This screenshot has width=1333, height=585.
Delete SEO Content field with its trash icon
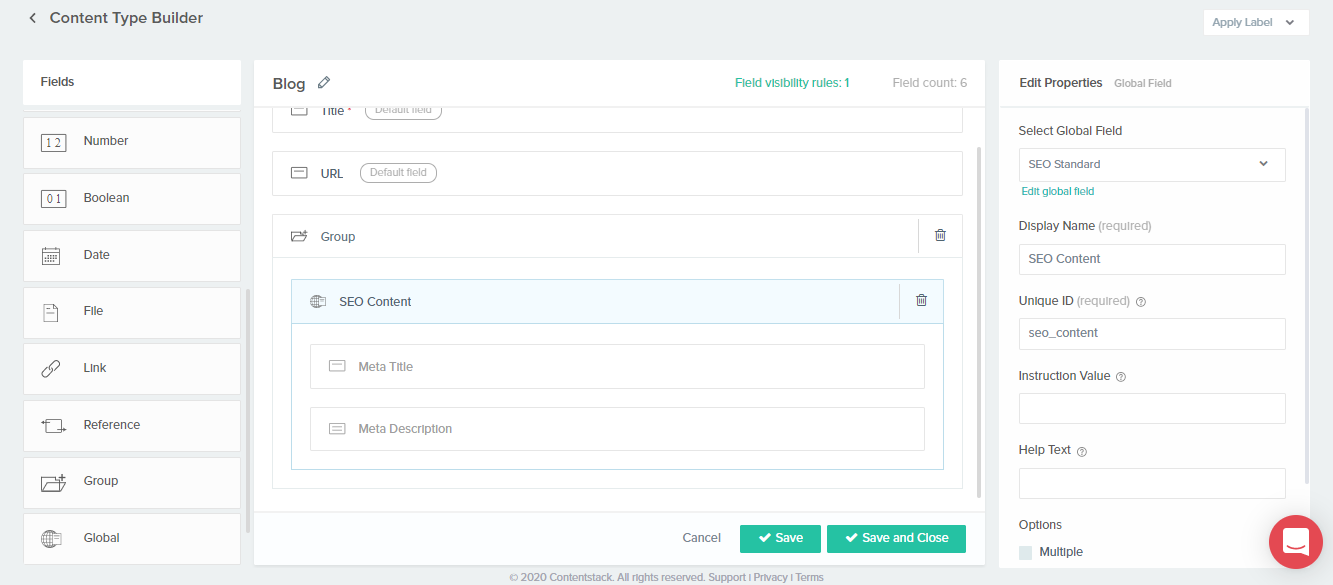pos(922,301)
